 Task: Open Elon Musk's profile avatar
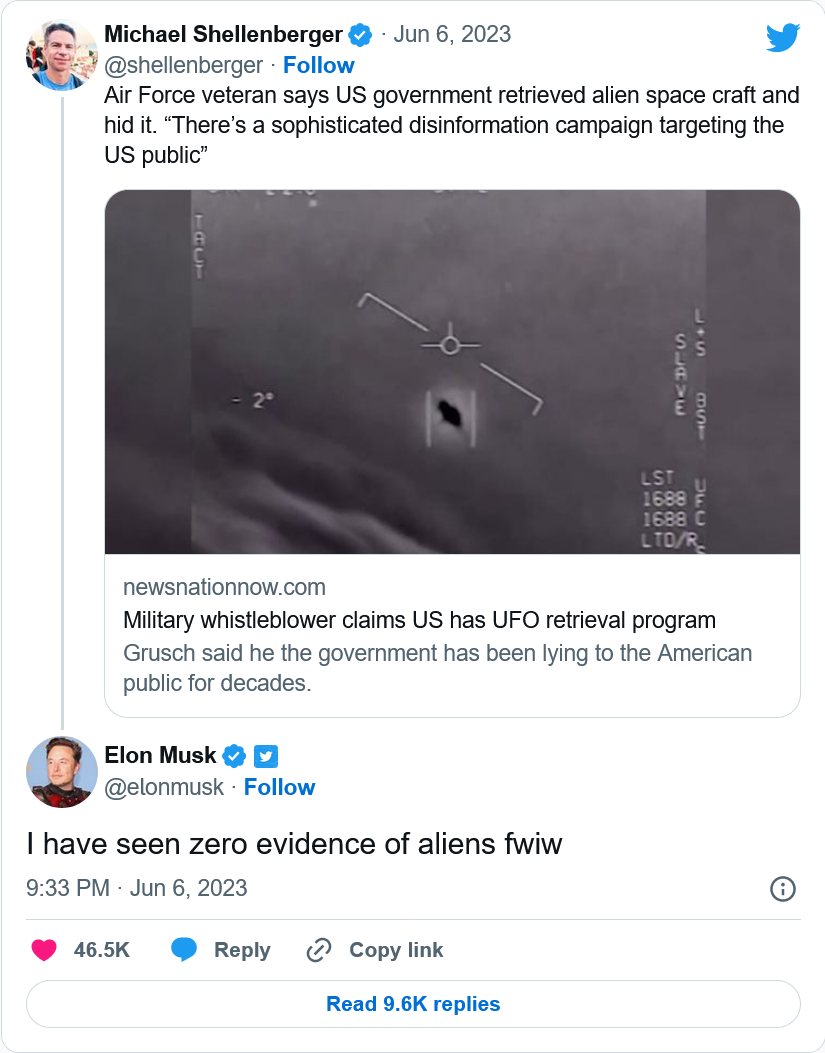coord(61,772)
